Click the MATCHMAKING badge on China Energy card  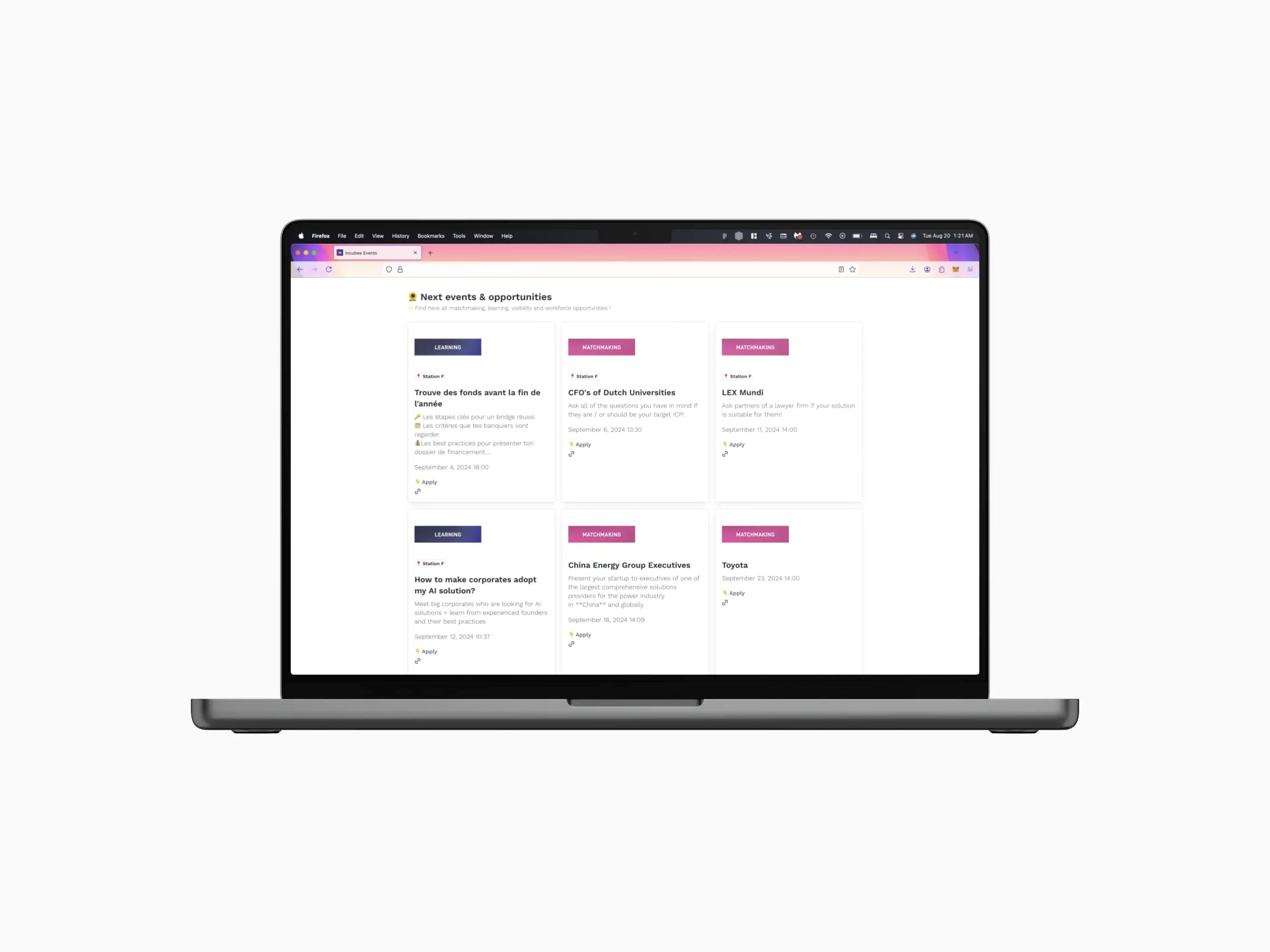pyautogui.click(x=601, y=534)
